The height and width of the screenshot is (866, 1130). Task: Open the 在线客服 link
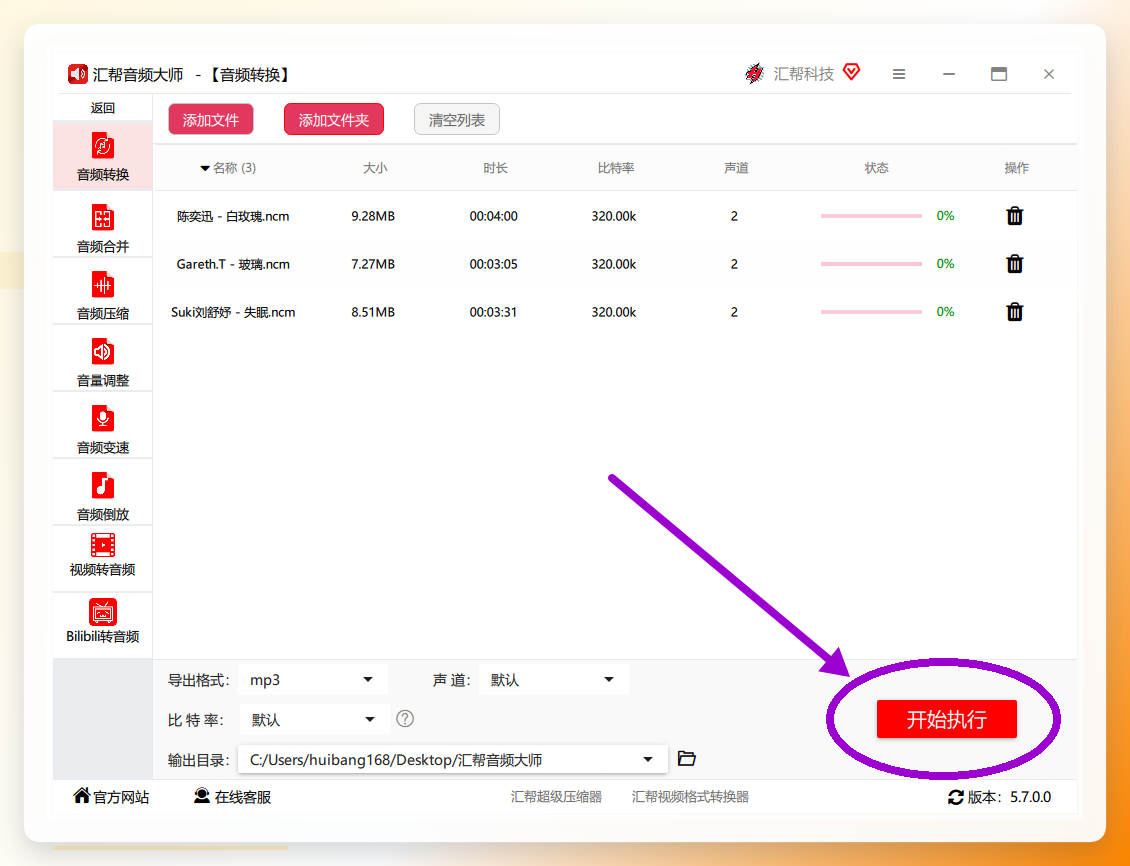(x=243, y=797)
